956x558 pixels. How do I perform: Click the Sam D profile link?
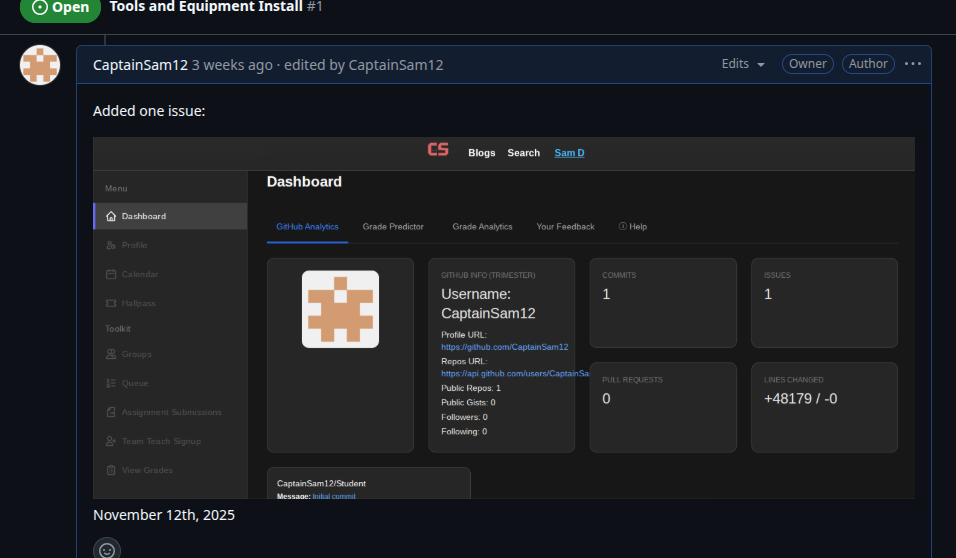pyautogui.click(x=569, y=153)
